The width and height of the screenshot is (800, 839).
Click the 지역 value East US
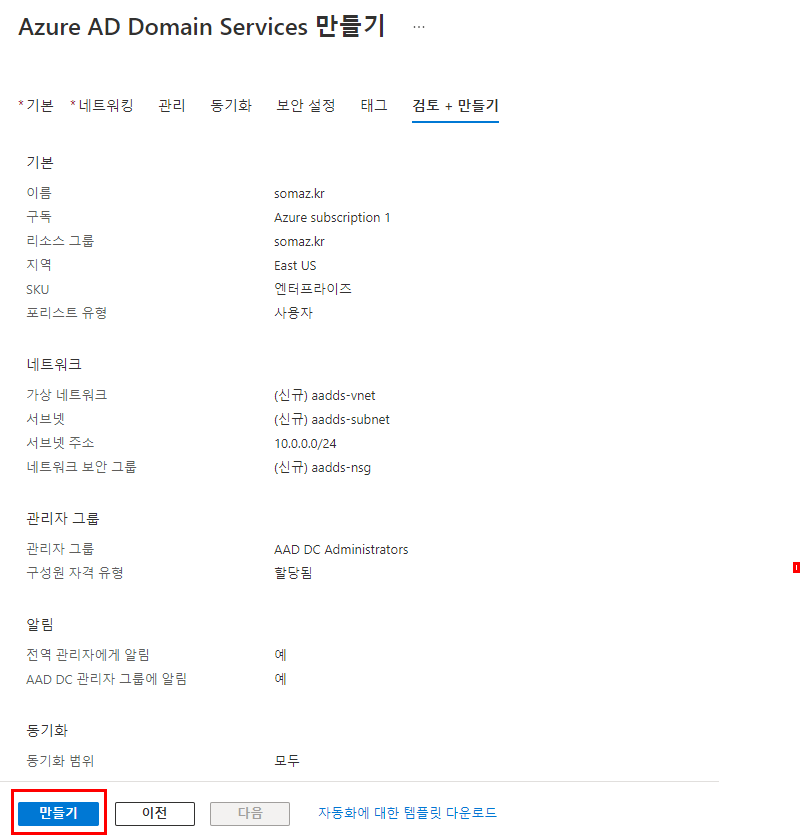295,265
